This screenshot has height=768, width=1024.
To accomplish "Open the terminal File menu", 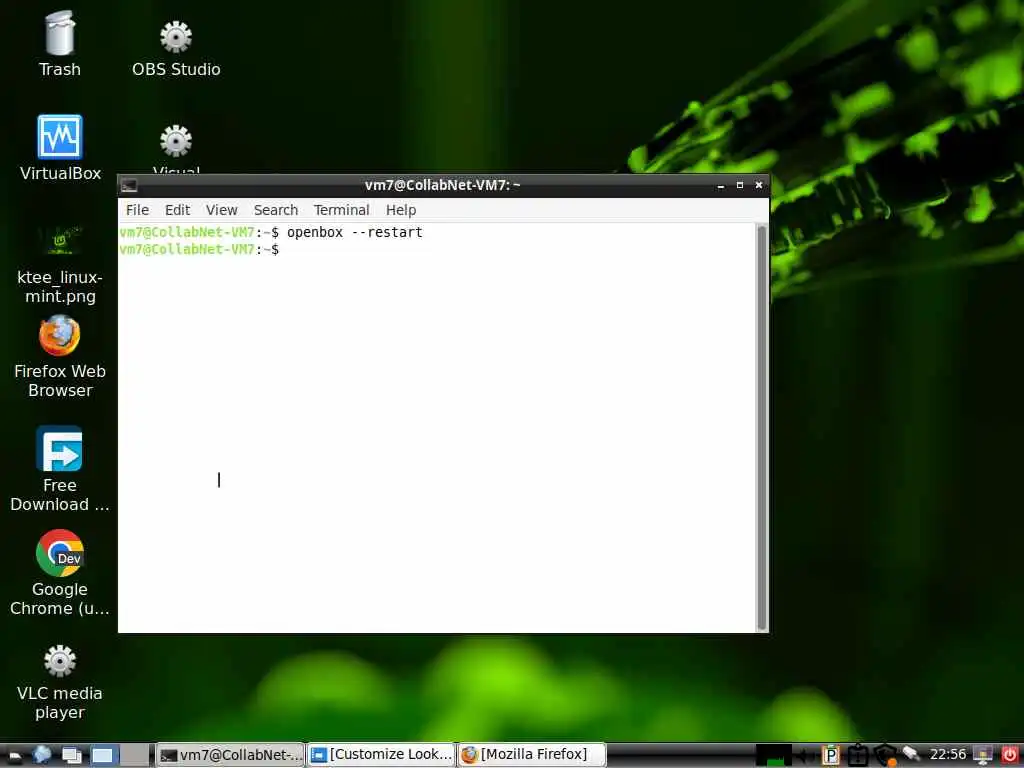I will coord(137,210).
